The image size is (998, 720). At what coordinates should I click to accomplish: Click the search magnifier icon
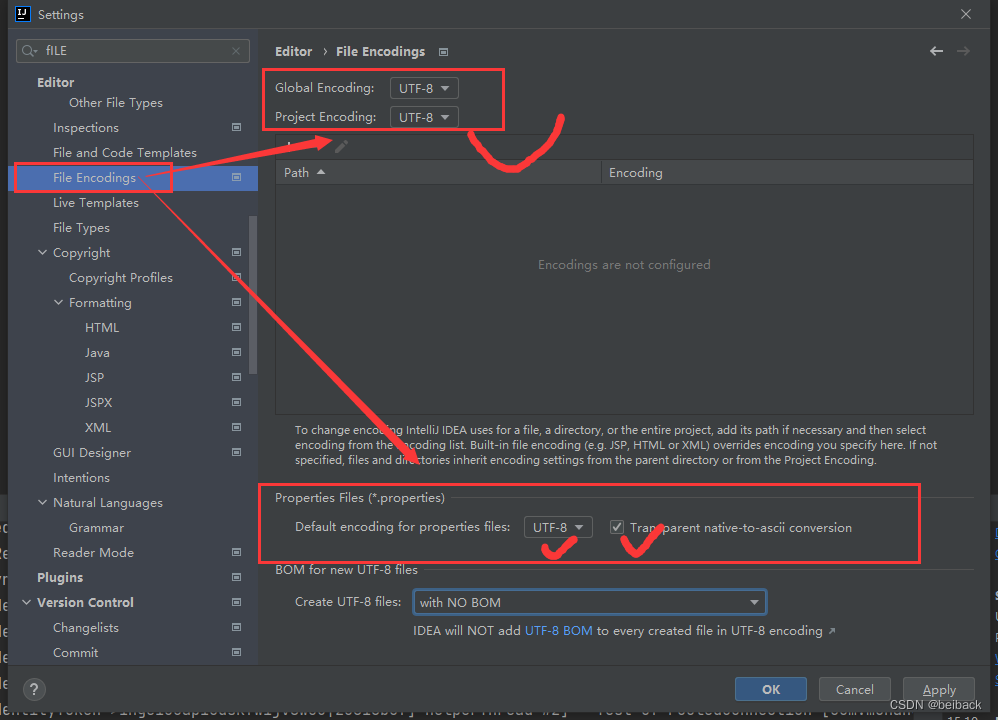click(x=29, y=51)
